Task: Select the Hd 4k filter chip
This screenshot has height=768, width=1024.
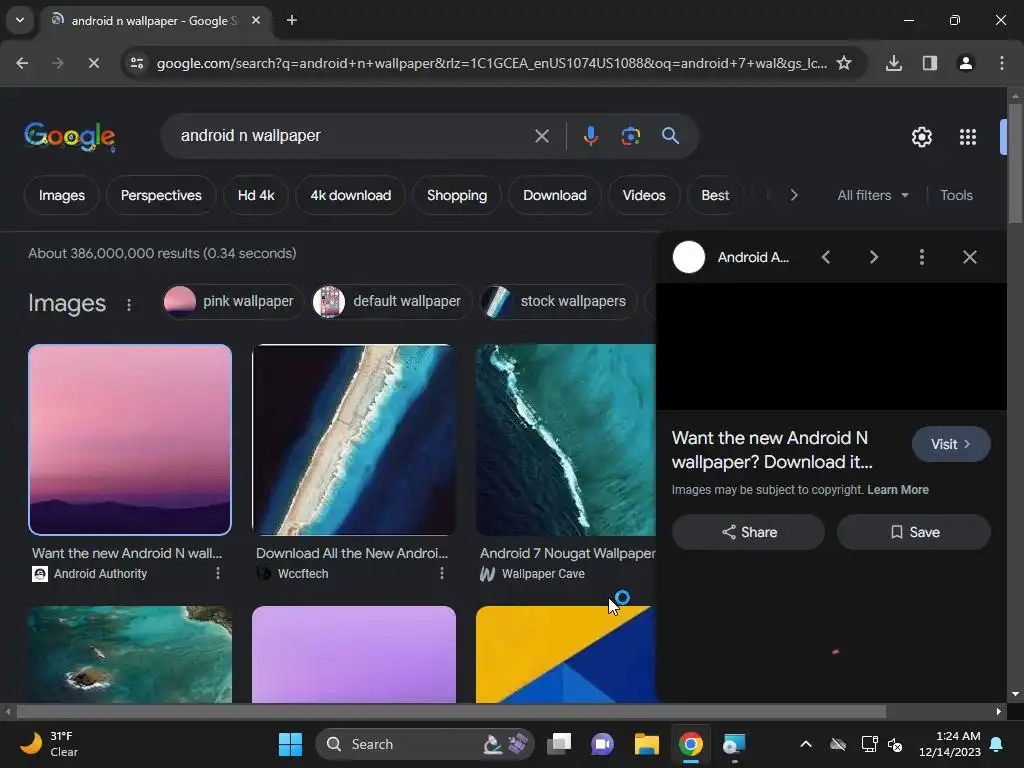Action: tap(255, 195)
